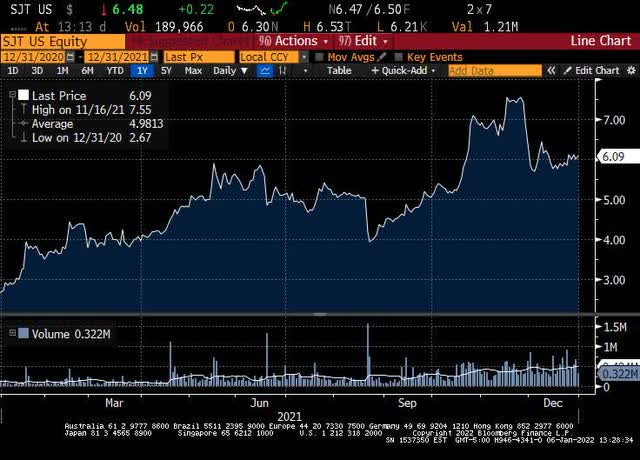The height and width of the screenshot is (460, 640).
Task: Open the end date calendar picker
Action: [154, 57]
